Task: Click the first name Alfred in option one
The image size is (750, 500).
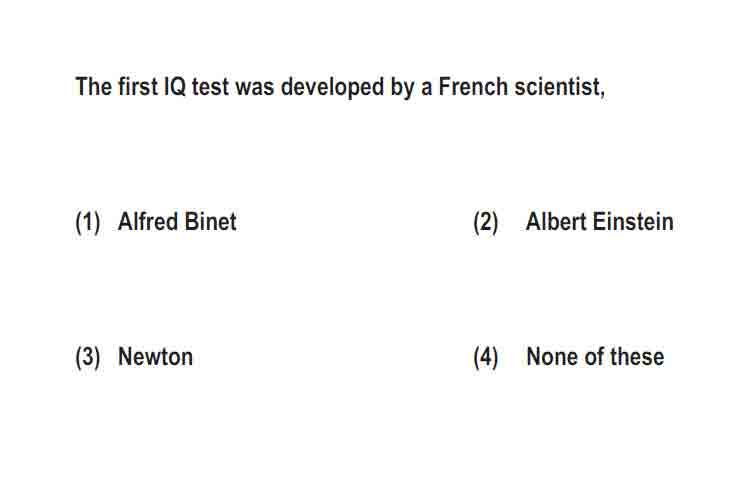Action: pyautogui.click(x=148, y=222)
